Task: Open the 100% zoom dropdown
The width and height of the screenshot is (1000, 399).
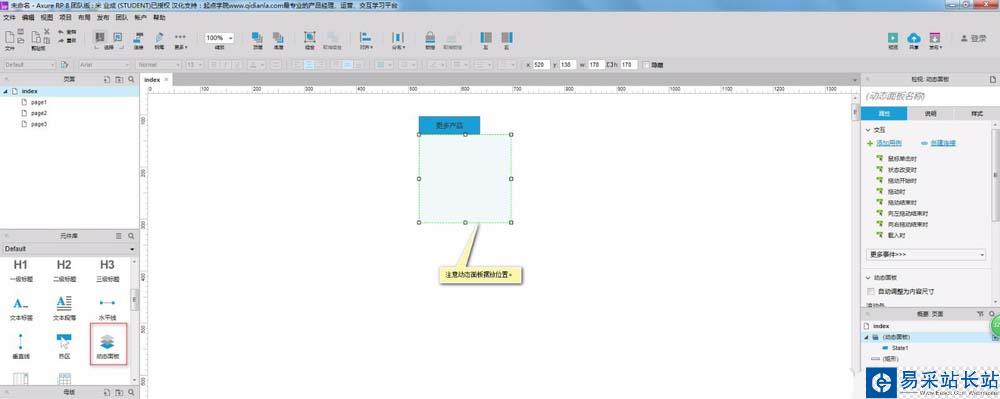Action: tap(219, 38)
